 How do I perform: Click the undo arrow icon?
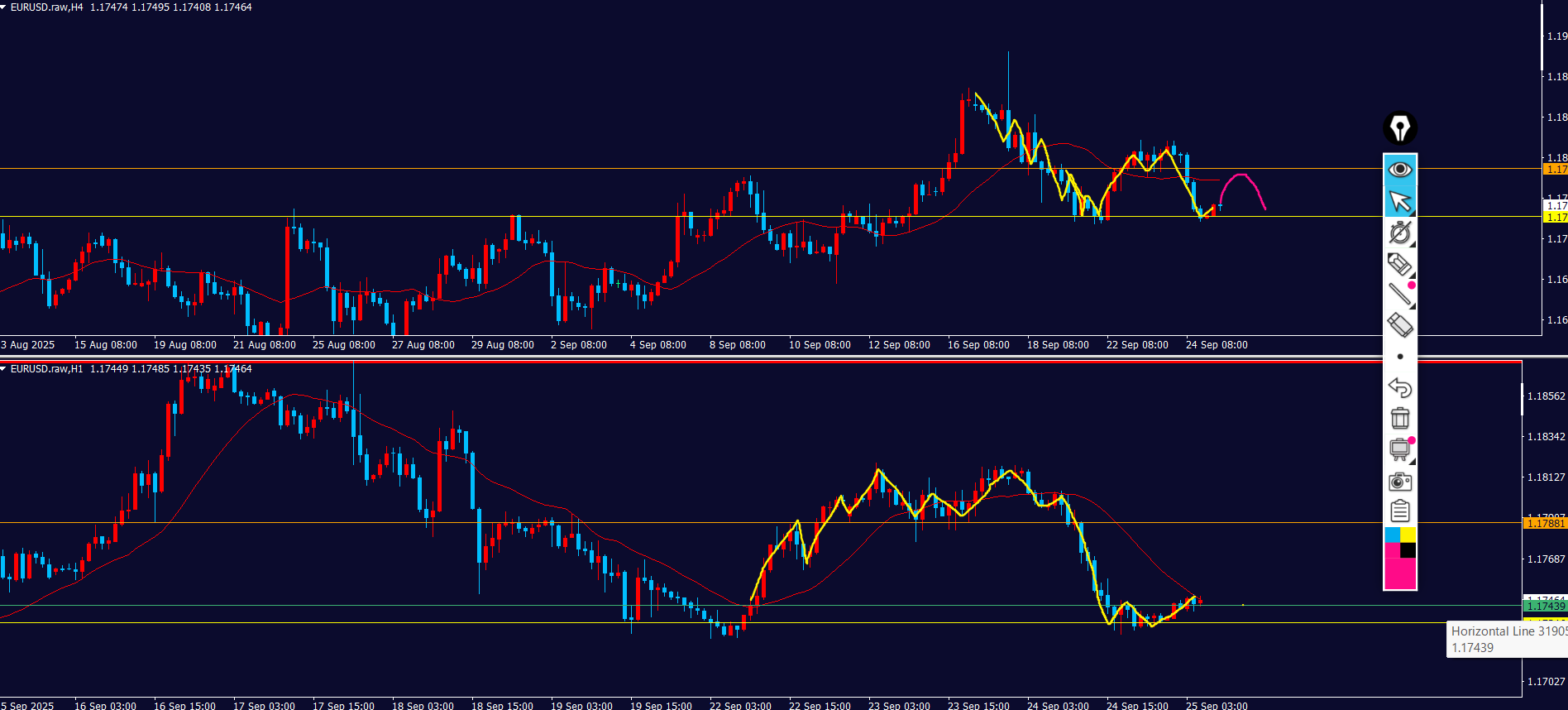coord(1399,387)
